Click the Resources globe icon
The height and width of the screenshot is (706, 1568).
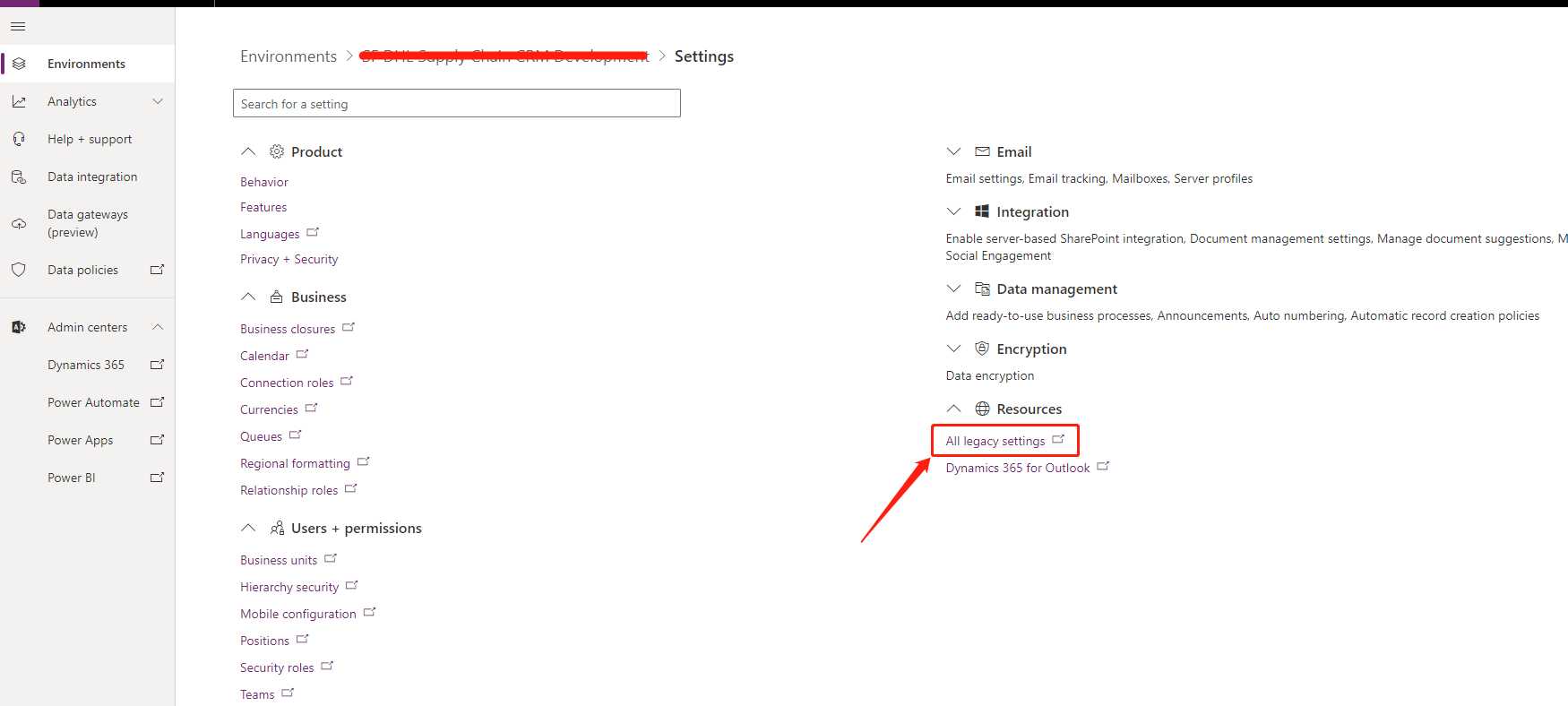[982, 409]
